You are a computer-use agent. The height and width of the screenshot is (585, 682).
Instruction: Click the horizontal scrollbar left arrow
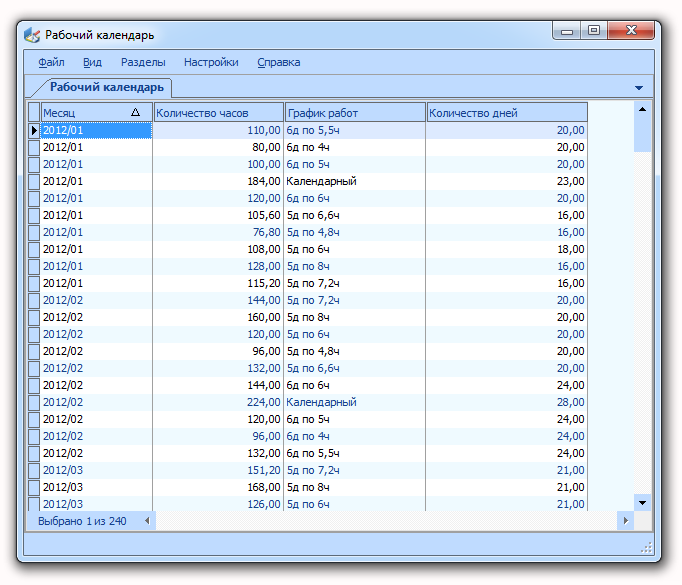pos(147,521)
